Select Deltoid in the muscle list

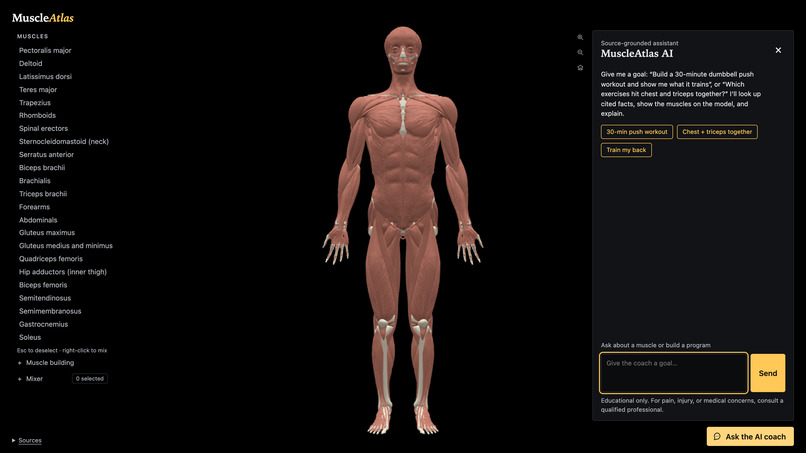[31, 63]
